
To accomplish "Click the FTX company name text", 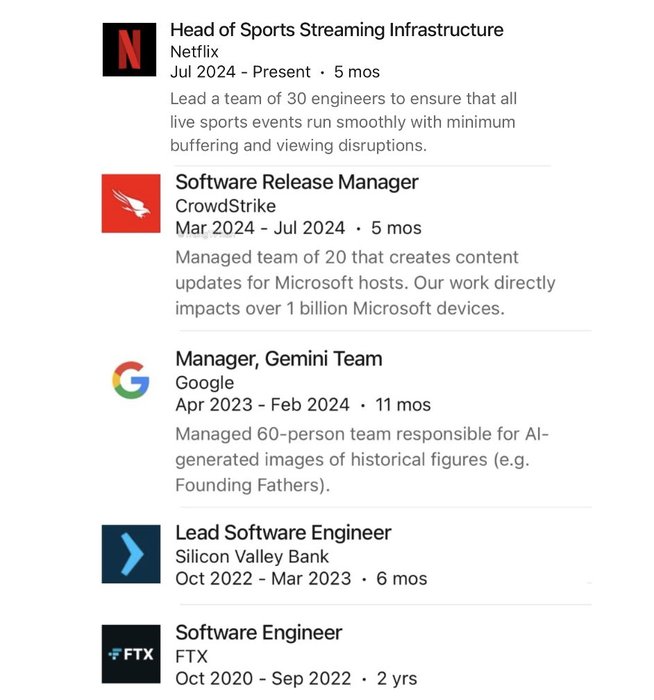I will tap(190, 656).
